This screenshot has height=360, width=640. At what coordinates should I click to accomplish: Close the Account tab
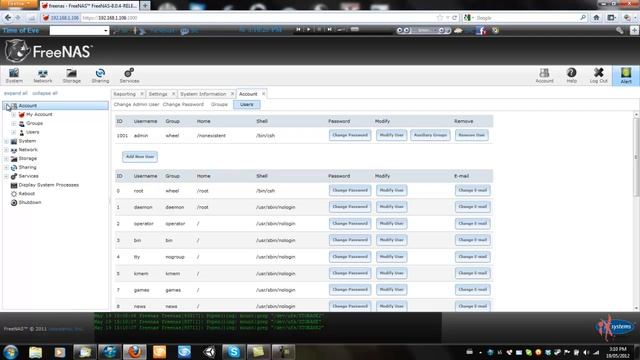coord(263,94)
